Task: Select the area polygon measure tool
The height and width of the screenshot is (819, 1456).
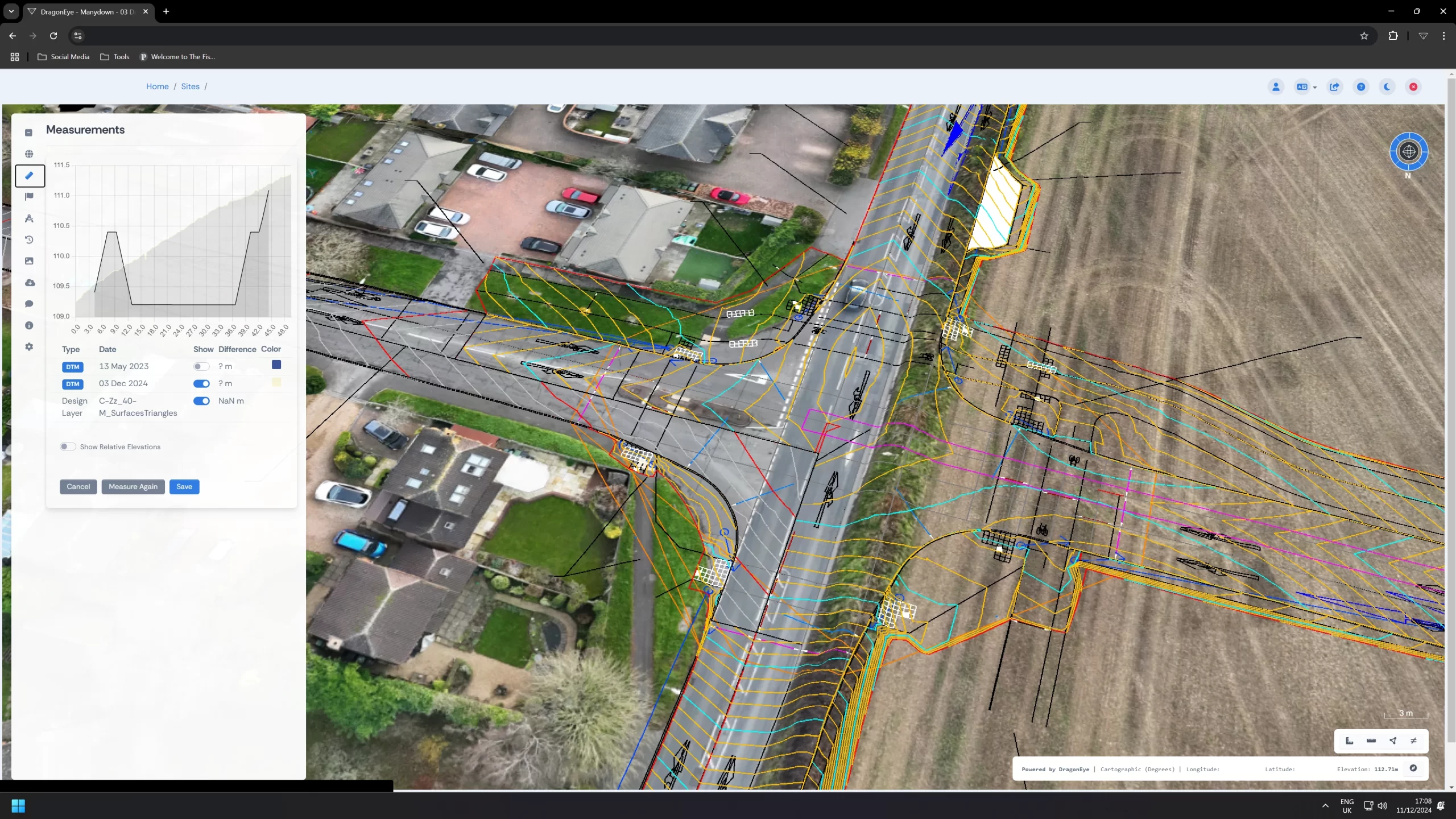Action: tap(1393, 741)
